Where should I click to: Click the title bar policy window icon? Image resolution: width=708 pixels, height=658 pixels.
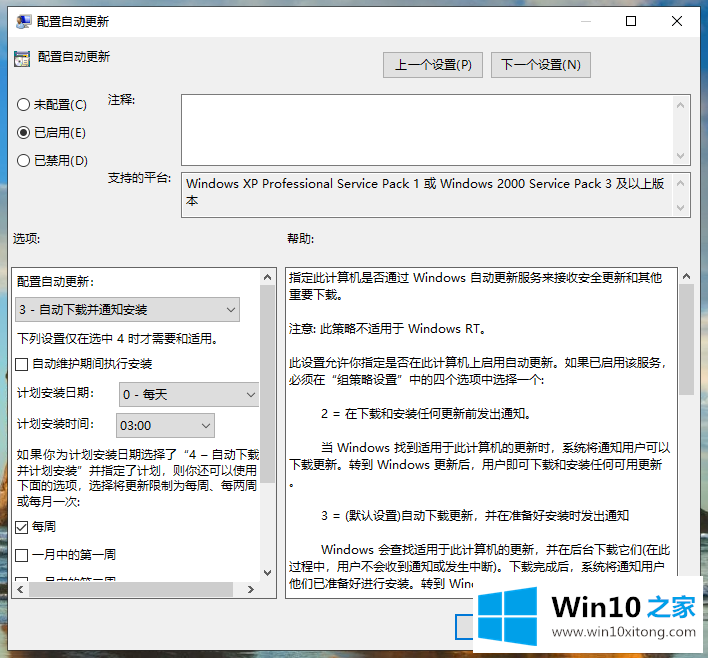pyautogui.click(x=23, y=21)
